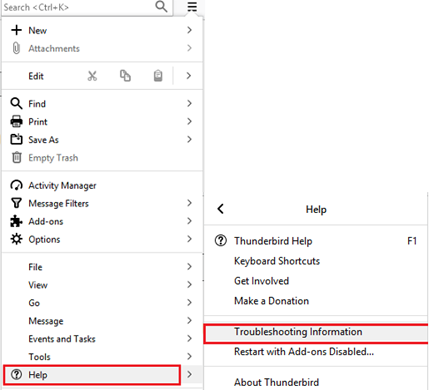Click the Activity Manager gauge icon
429x390 pixels.
point(16,185)
